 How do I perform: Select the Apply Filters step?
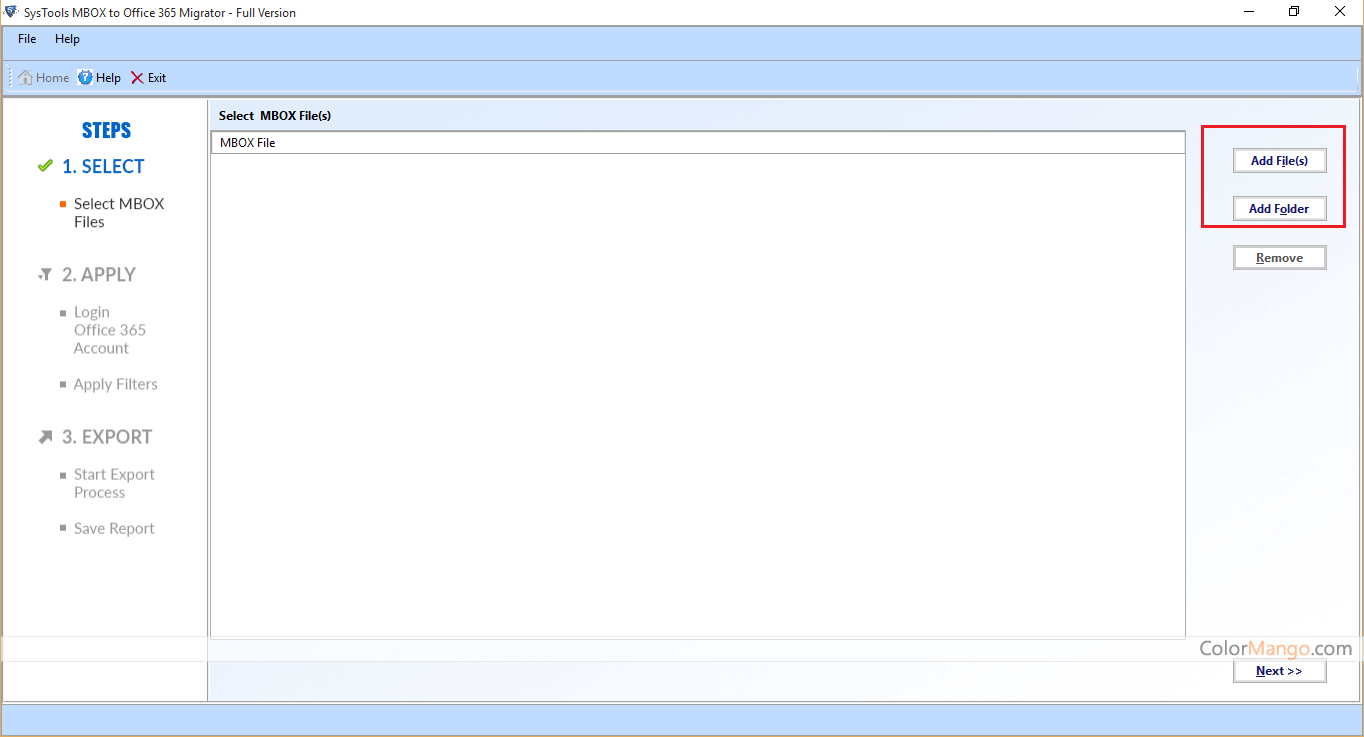point(115,384)
